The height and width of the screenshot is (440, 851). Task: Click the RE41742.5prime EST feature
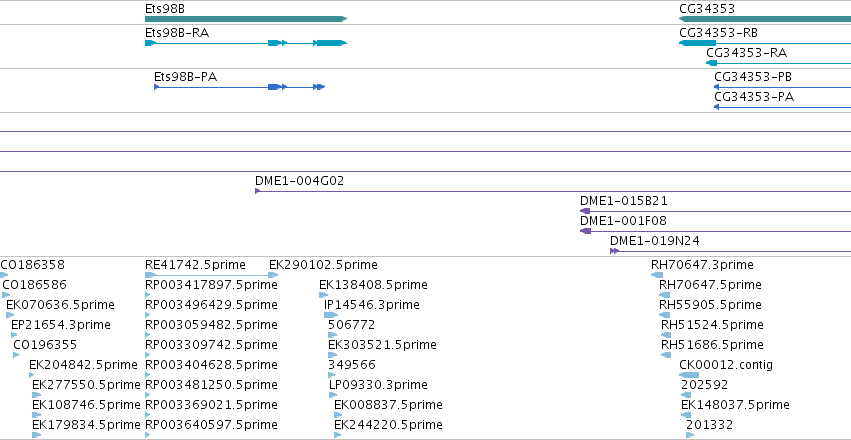[x=212, y=275]
